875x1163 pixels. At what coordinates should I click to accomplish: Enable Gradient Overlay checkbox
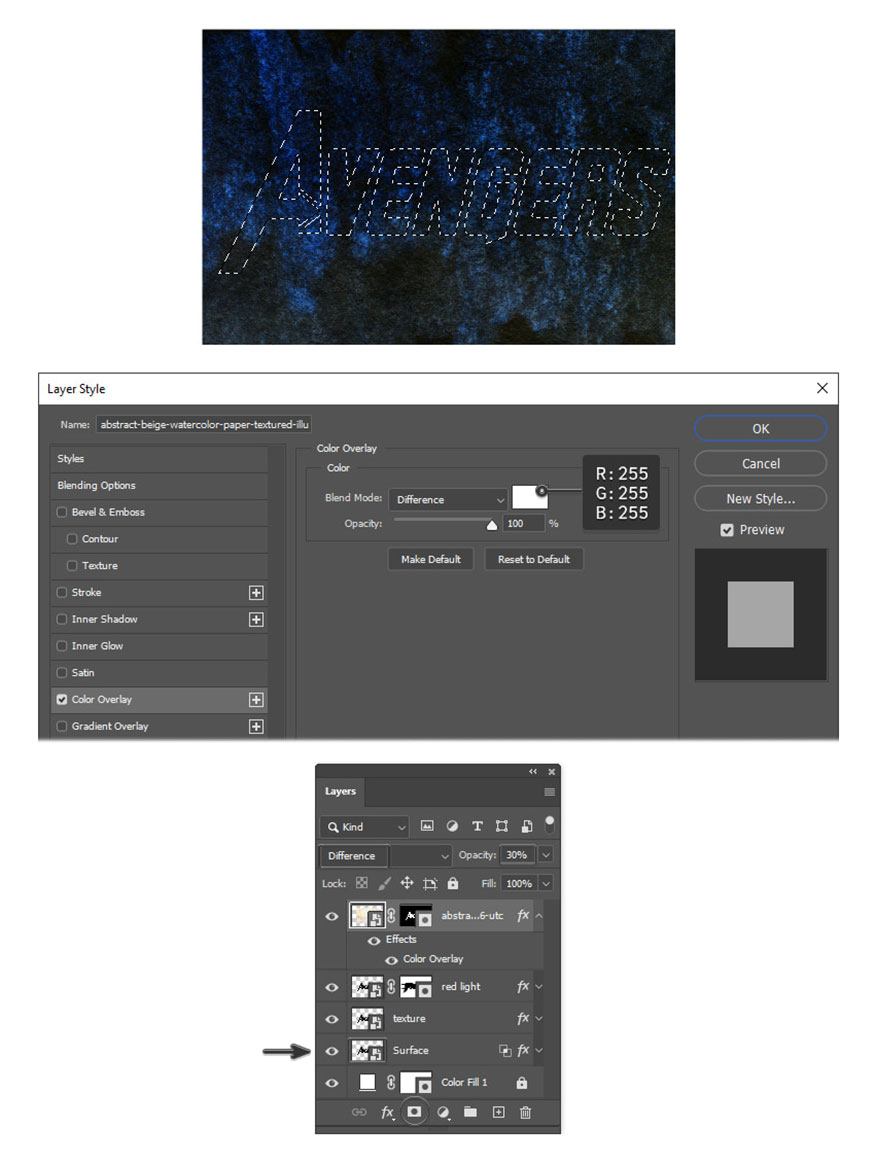(x=62, y=725)
